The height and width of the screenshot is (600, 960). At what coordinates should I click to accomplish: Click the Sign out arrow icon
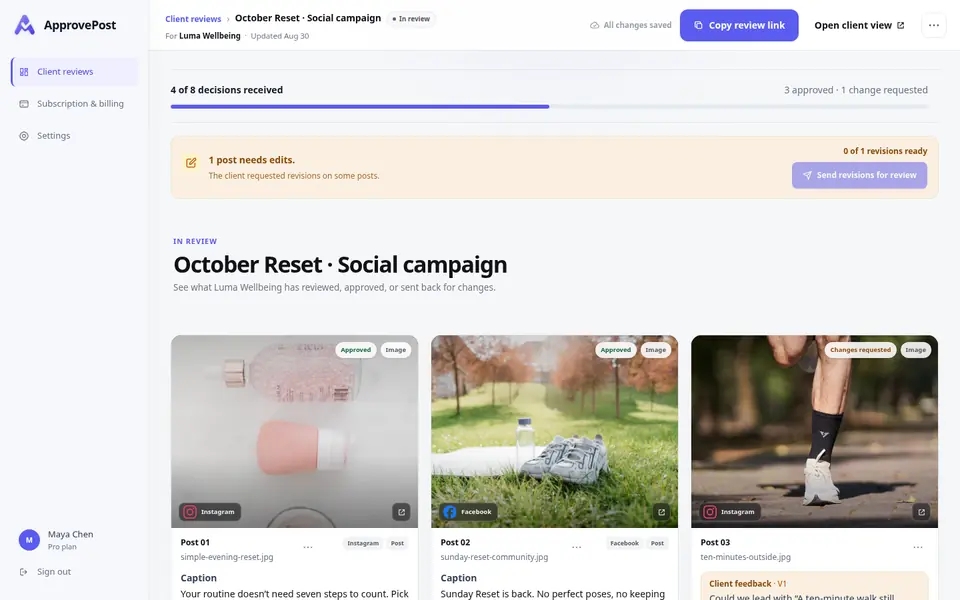(x=24, y=572)
